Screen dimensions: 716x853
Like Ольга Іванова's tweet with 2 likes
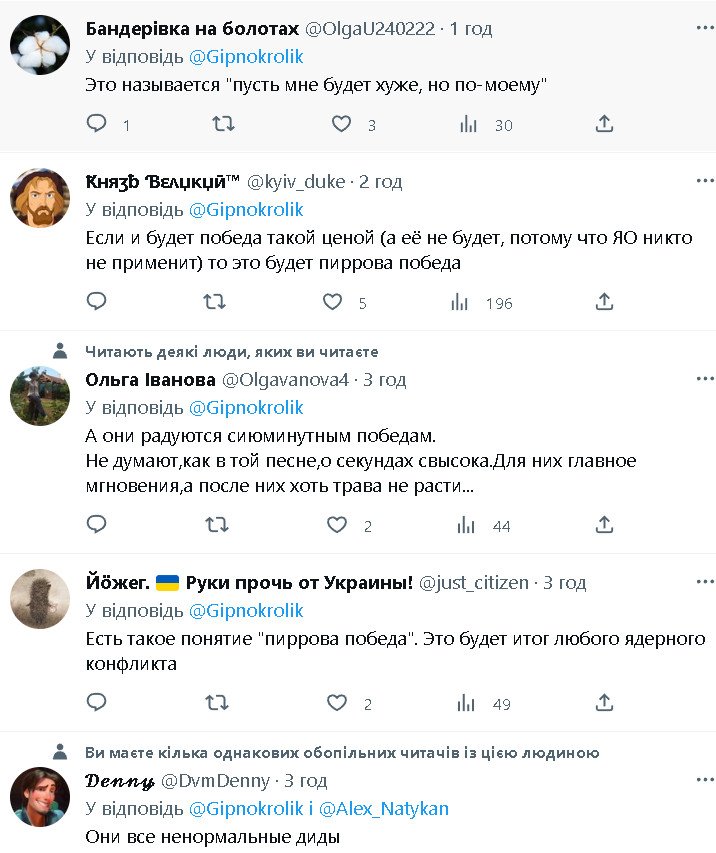[x=338, y=525]
